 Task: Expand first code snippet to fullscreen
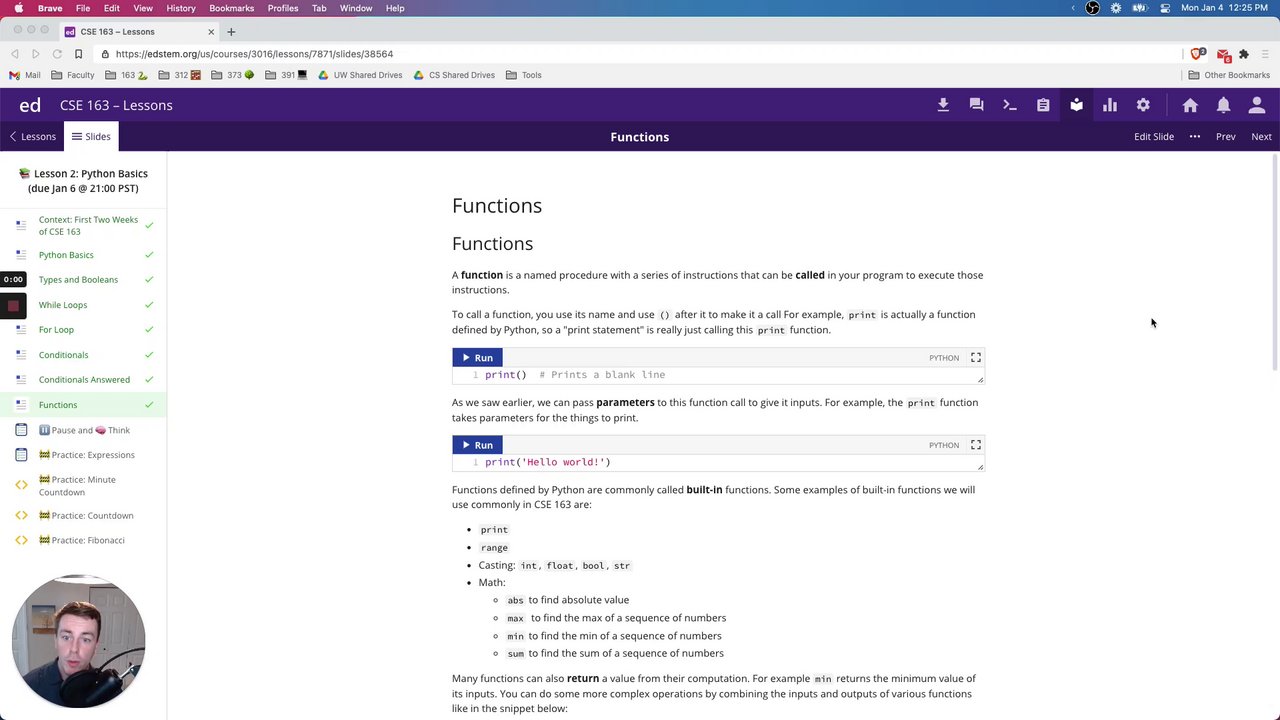point(976,357)
